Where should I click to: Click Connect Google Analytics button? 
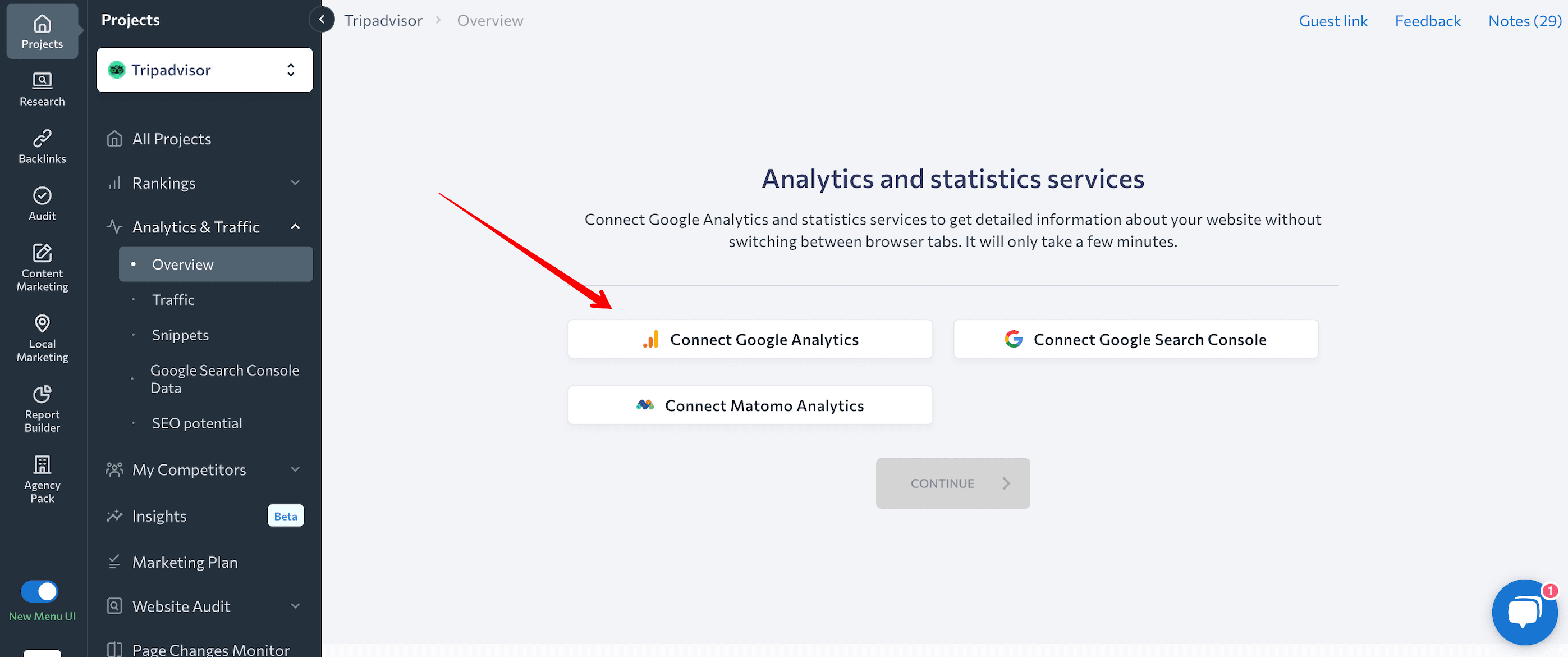point(750,339)
